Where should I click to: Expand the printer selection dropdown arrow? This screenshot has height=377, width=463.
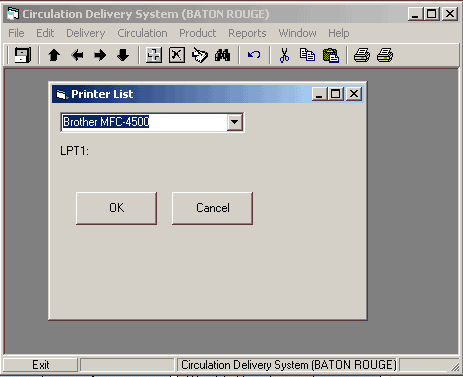pyautogui.click(x=235, y=122)
